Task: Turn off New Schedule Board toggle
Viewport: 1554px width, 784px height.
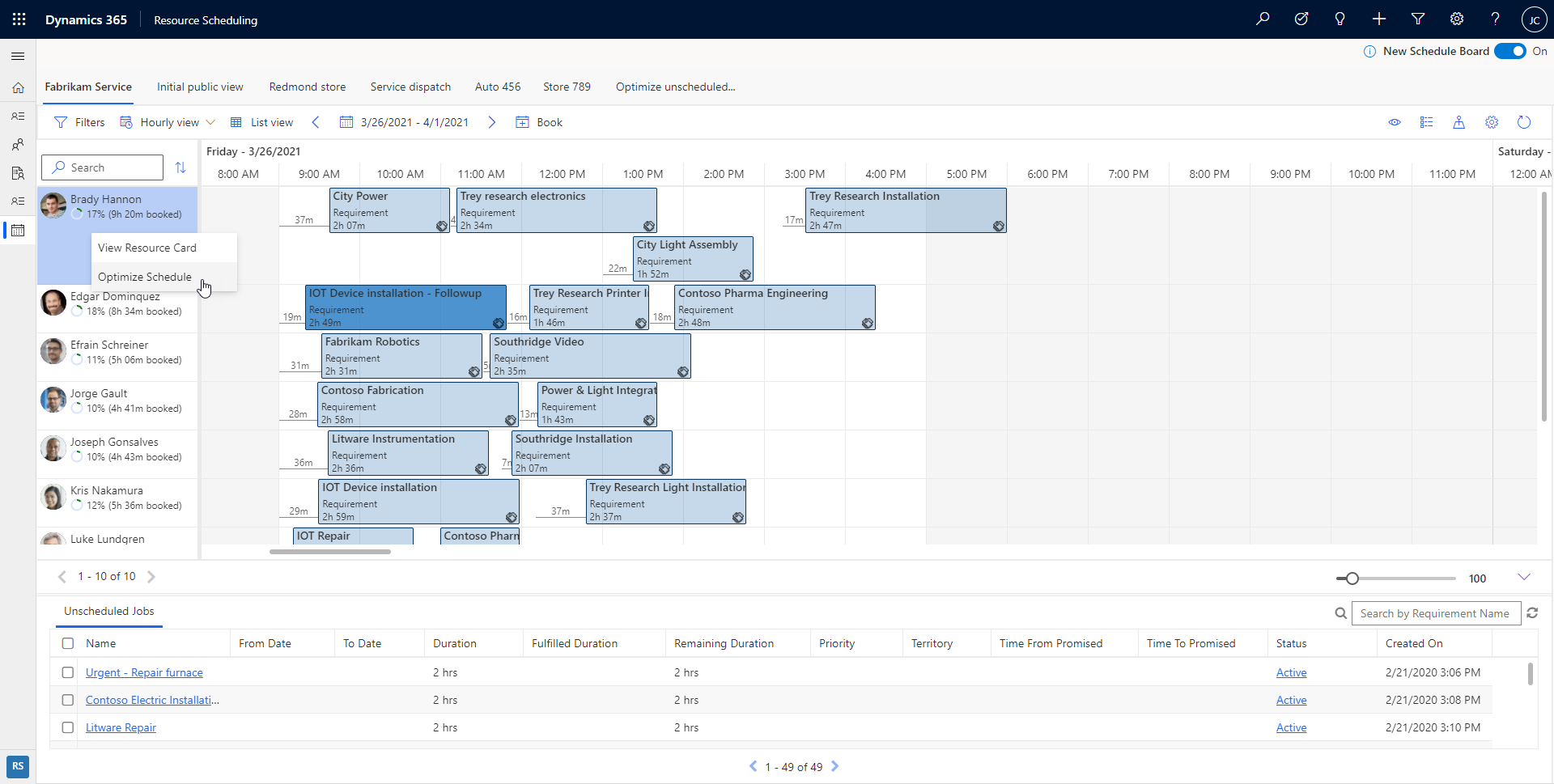Action: click(1510, 51)
